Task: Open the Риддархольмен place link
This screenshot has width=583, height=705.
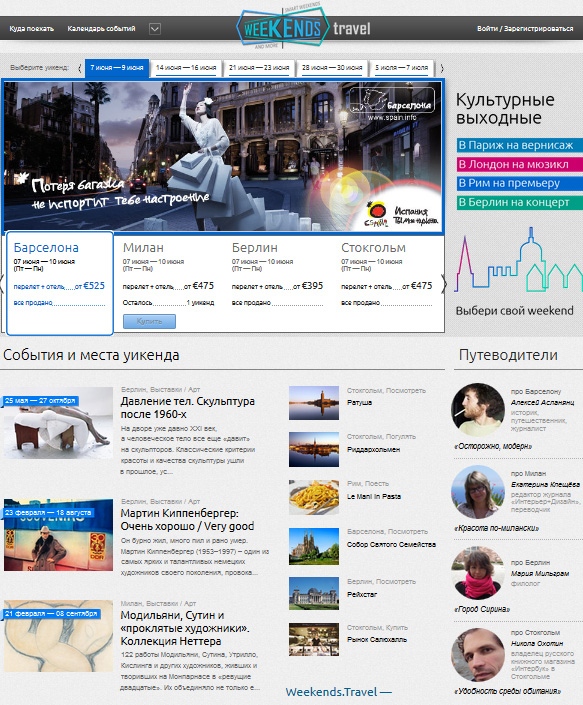Action: tap(373, 449)
